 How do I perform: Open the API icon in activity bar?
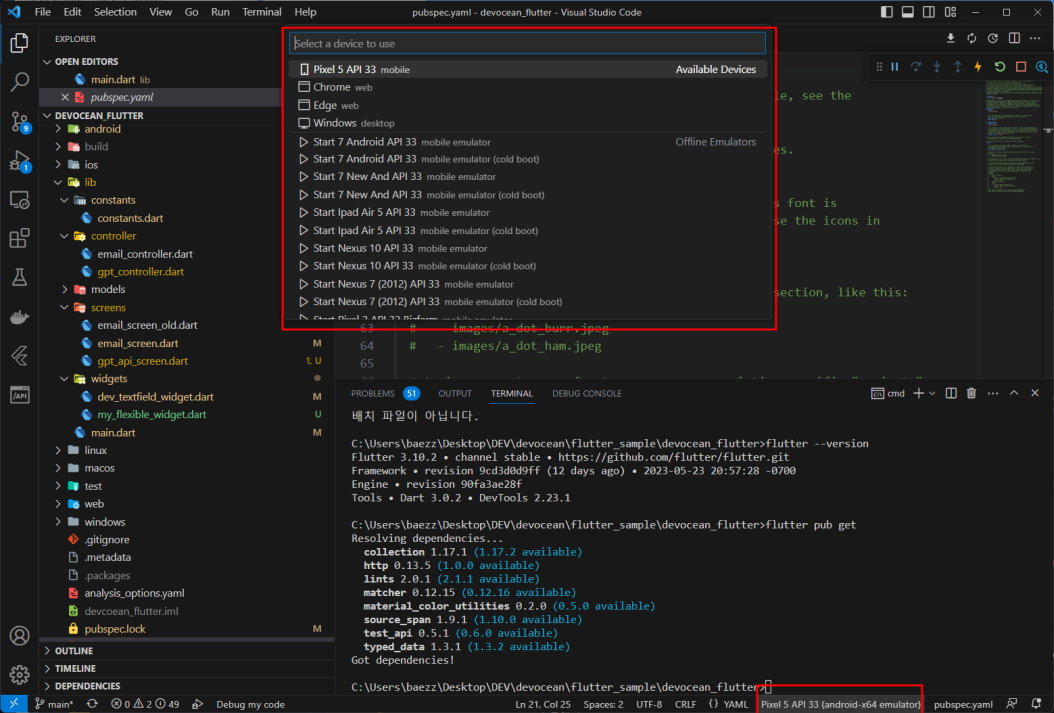click(19, 394)
